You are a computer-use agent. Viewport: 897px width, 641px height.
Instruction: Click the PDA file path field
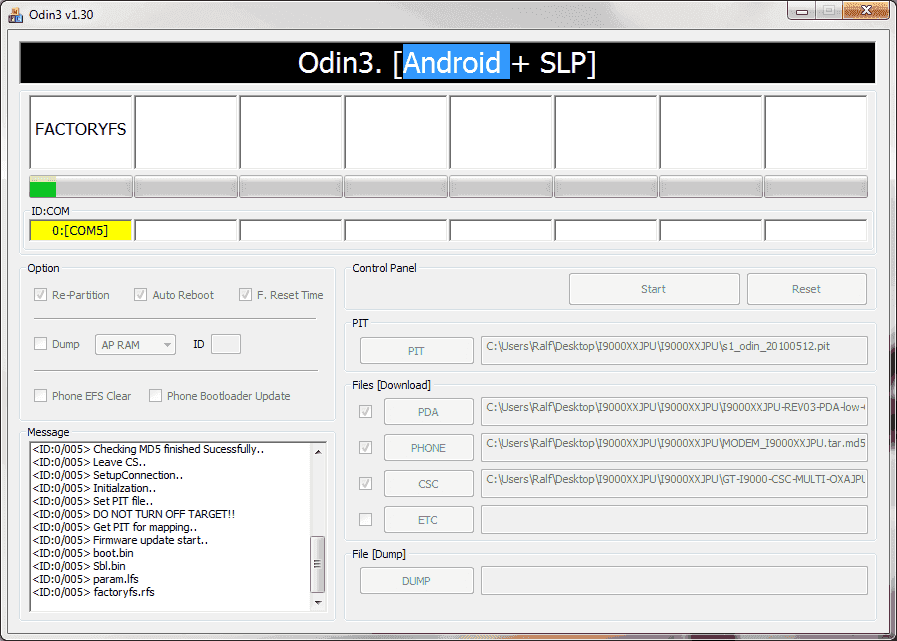674,411
